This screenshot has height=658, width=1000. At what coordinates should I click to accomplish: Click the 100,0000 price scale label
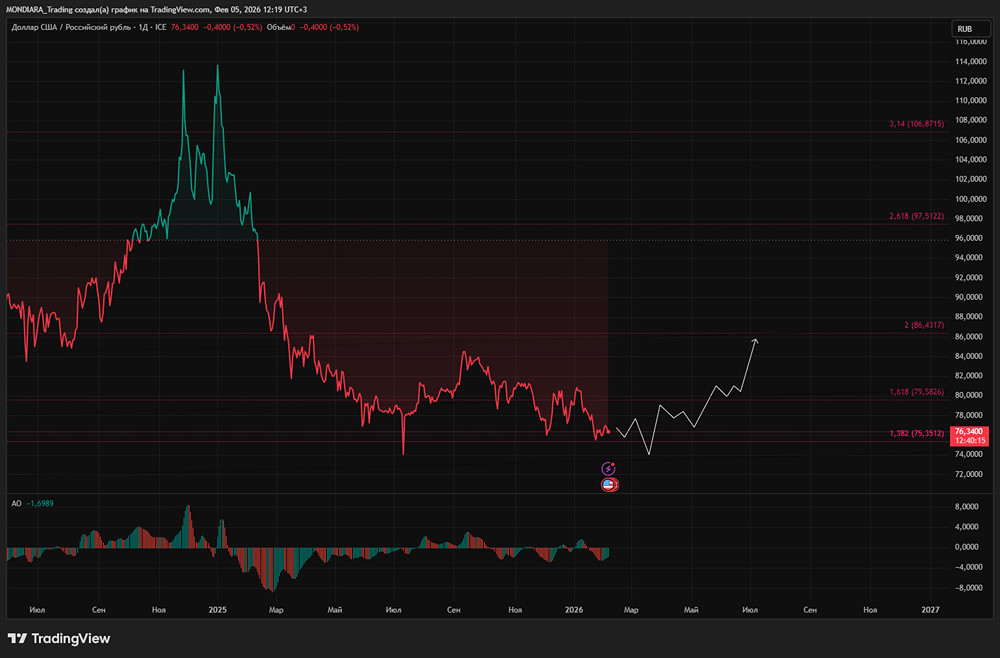[x=971, y=199]
